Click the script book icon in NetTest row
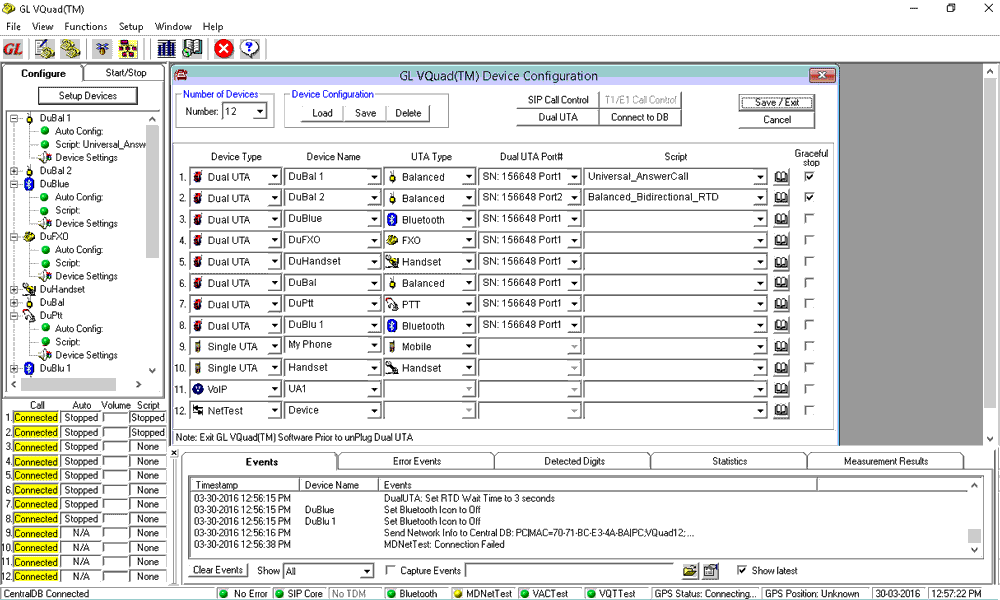1000x600 pixels. click(x=781, y=410)
